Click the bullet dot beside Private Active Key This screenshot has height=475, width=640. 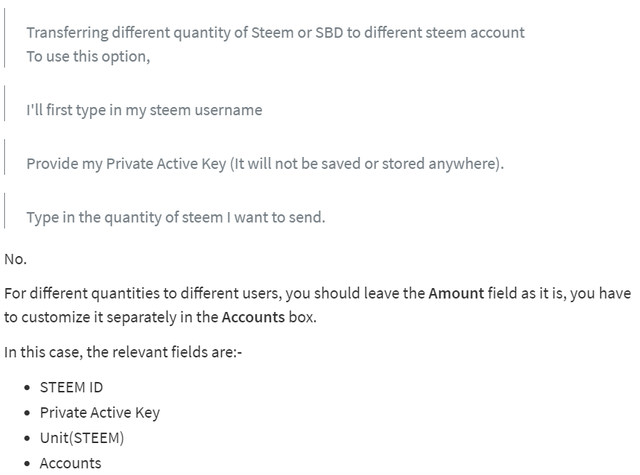tap(27, 413)
